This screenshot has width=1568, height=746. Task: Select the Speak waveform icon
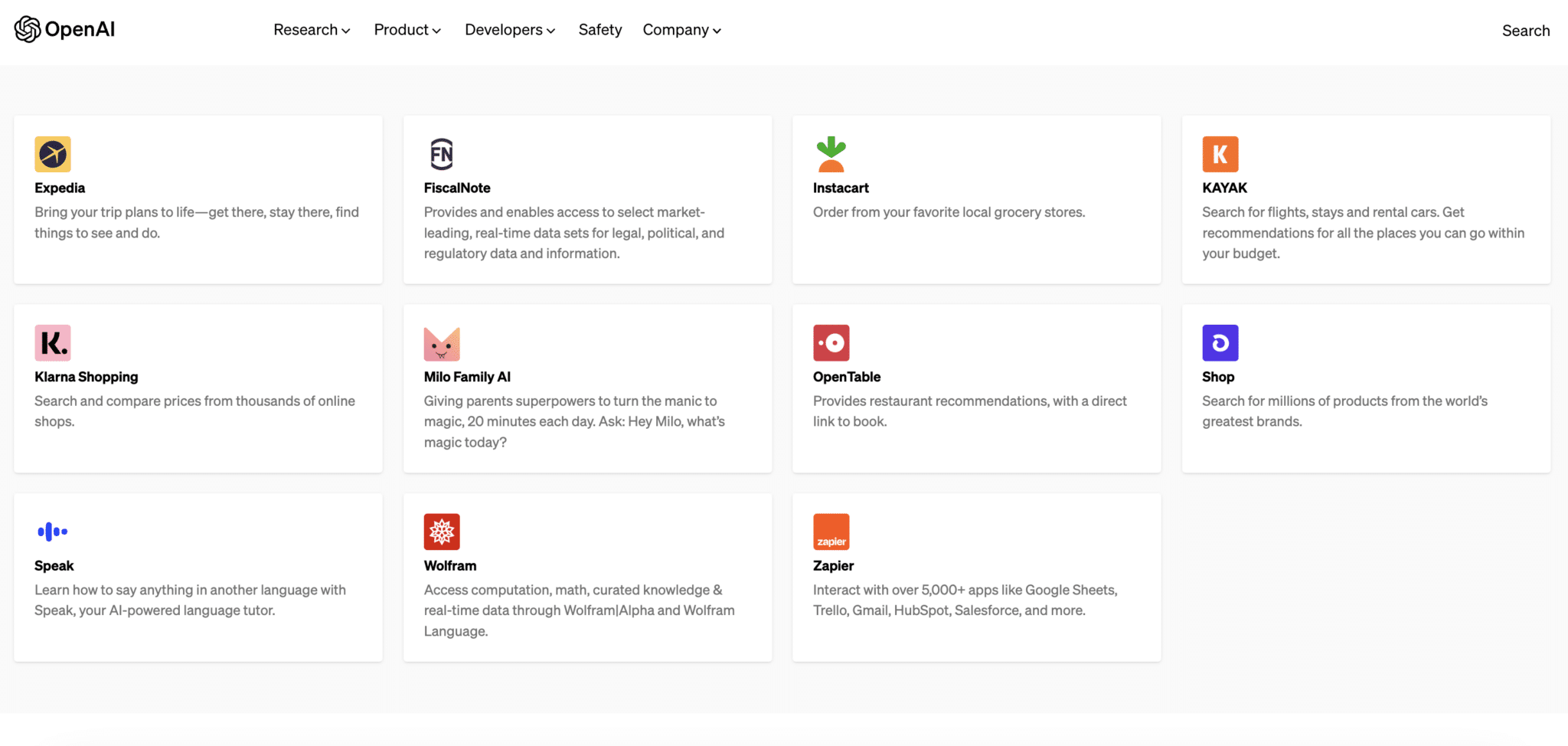tap(52, 531)
